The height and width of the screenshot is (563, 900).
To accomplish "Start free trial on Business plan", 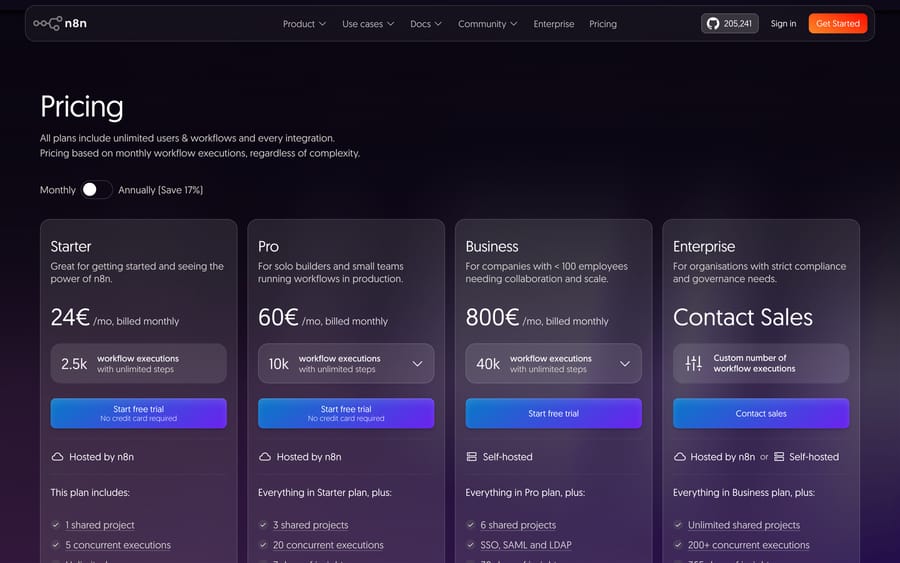I will click(x=553, y=413).
